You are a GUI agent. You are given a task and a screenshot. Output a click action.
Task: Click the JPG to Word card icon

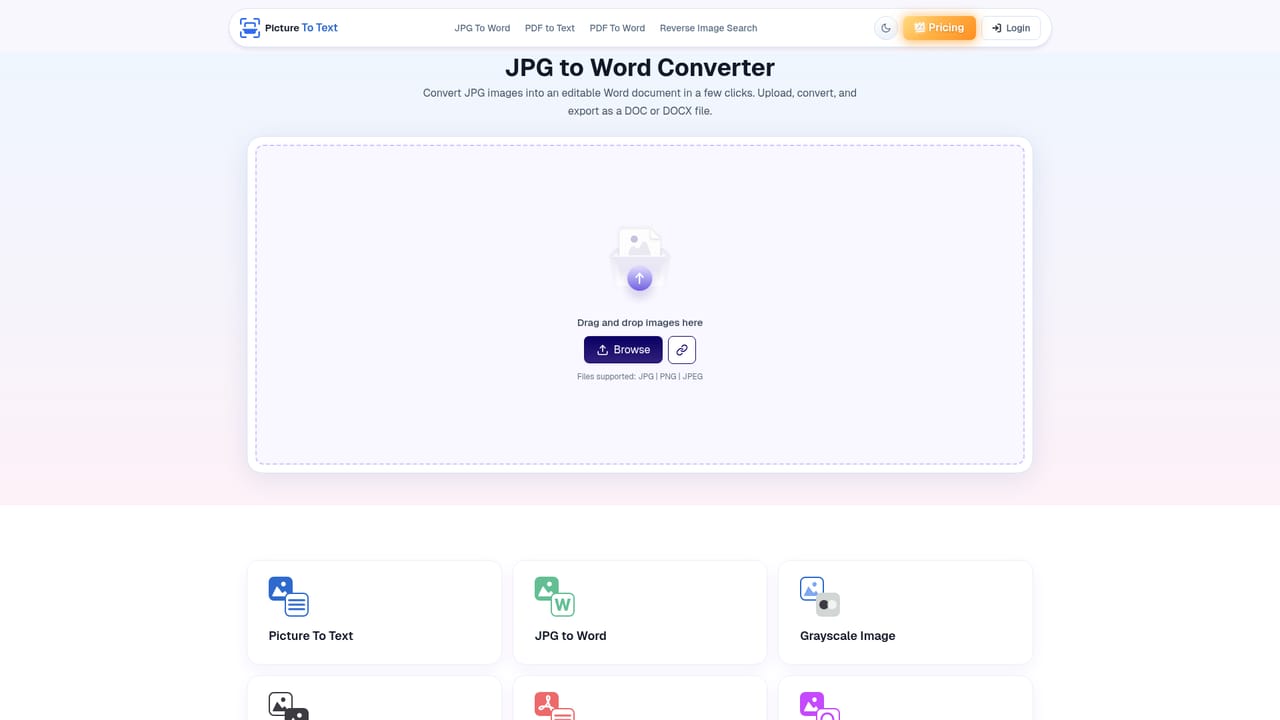pyautogui.click(x=555, y=596)
